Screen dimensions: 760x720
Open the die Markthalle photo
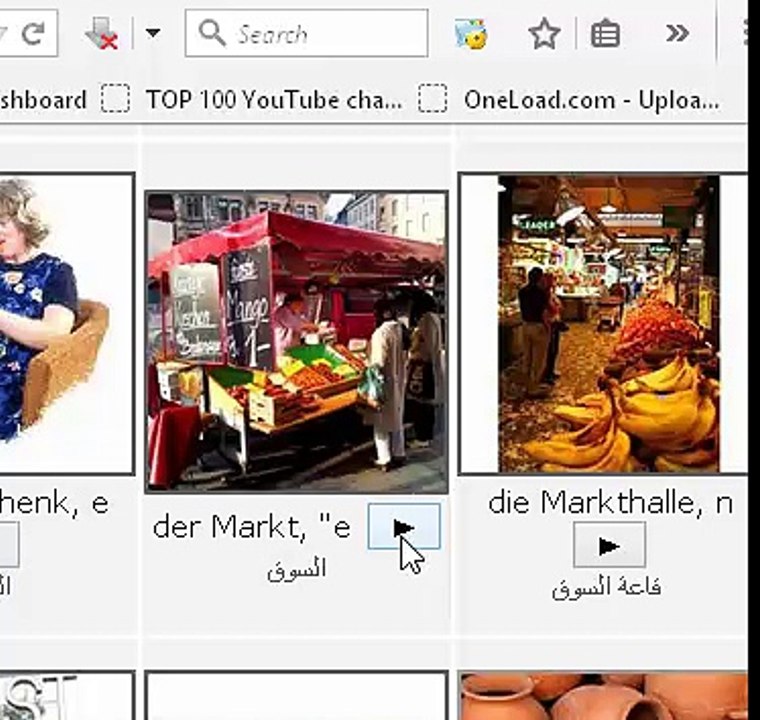point(603,323)
